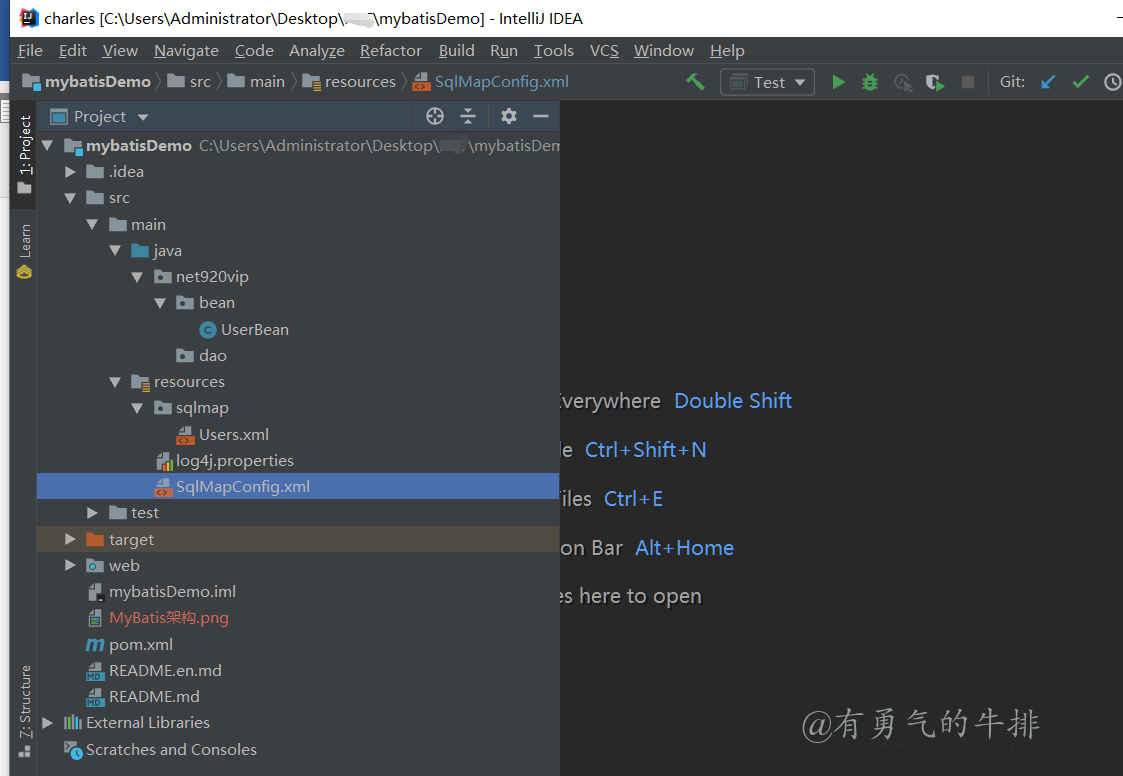1123x776 pixels.
Task: Select UserBean class in tree
Action: [x=254, y=329]
